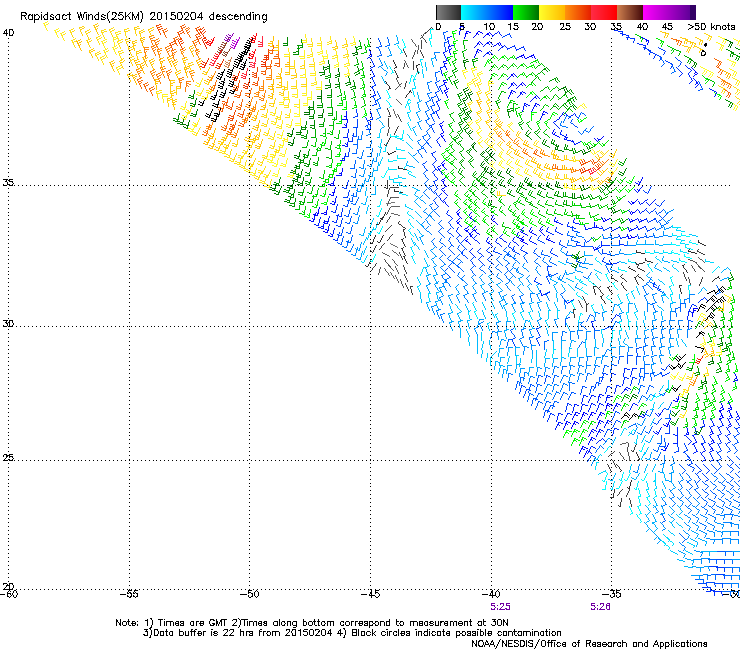Click the '-35' longitude axis label
This screenshot has height=650, width=740.
click(x=612, y=594)
